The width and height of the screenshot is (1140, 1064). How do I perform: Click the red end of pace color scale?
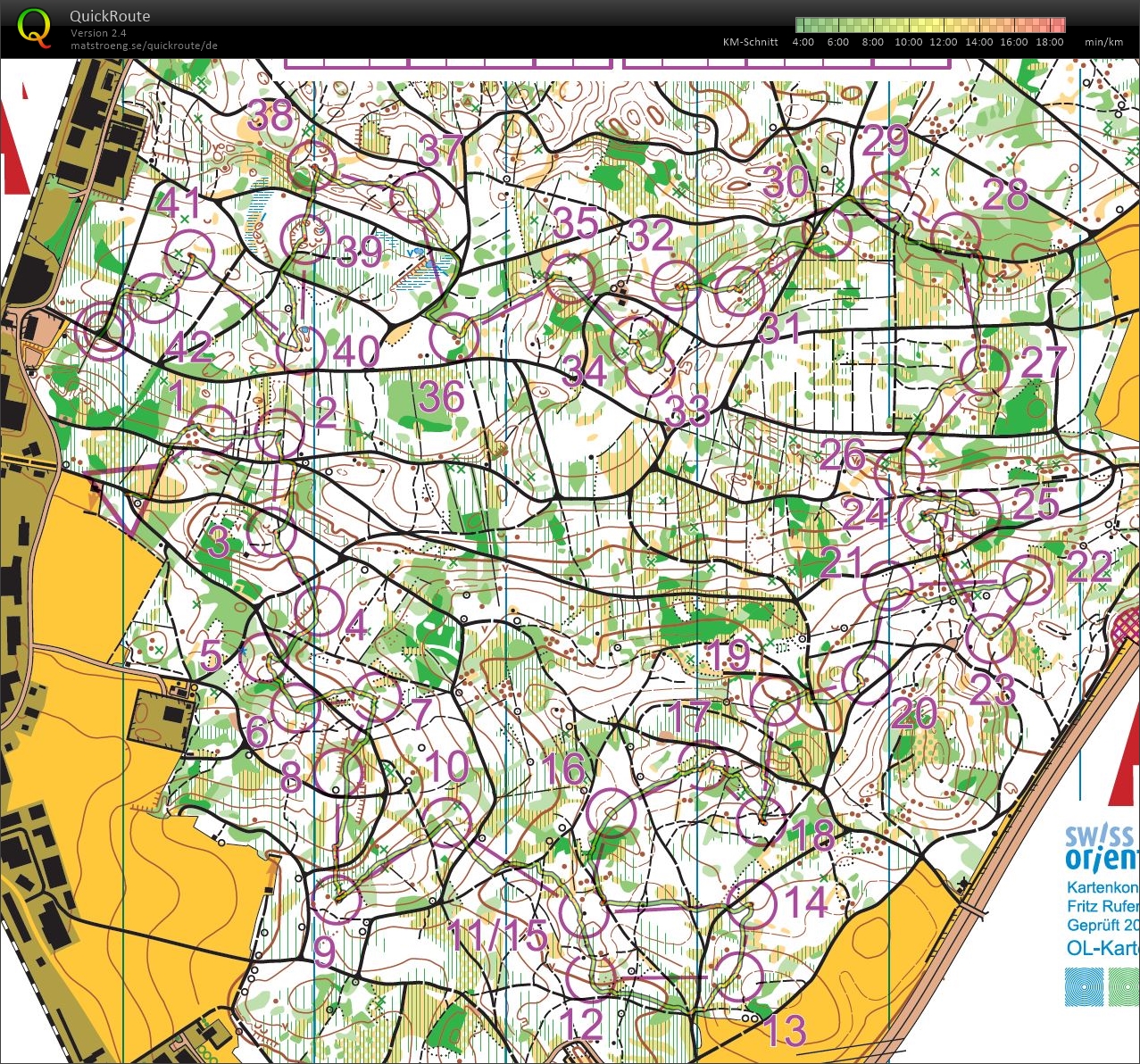click(x=1059, y=25)
